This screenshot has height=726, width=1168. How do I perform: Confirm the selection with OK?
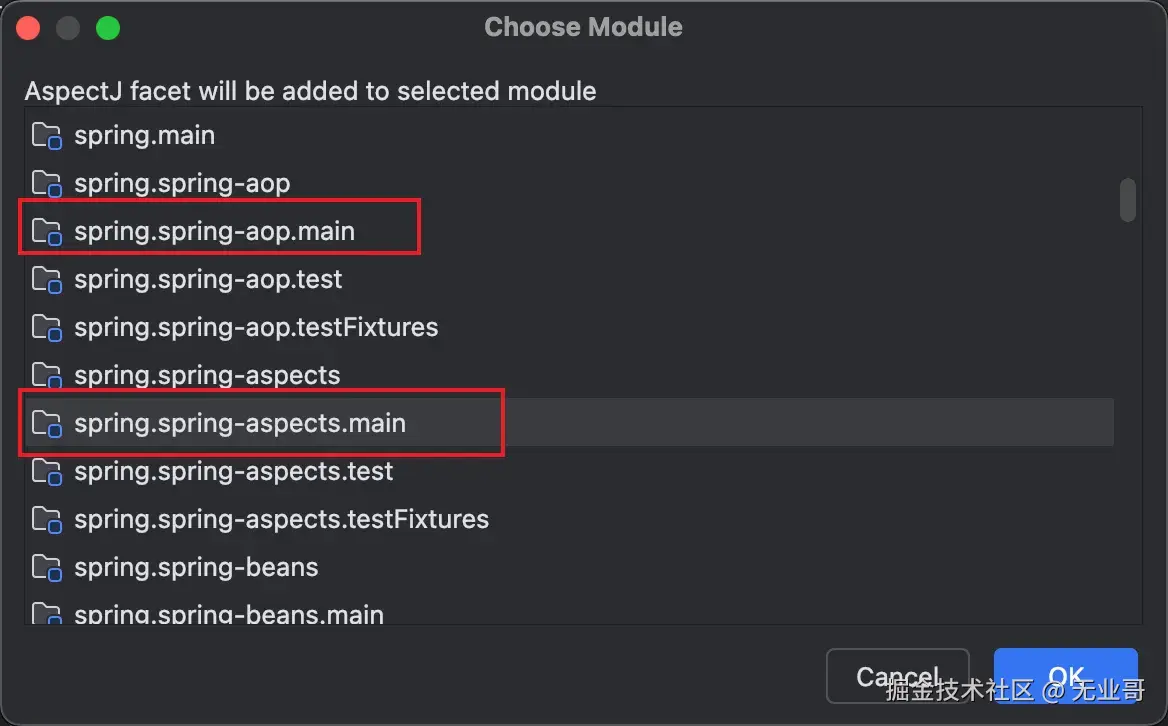(x=1065, y=676)
